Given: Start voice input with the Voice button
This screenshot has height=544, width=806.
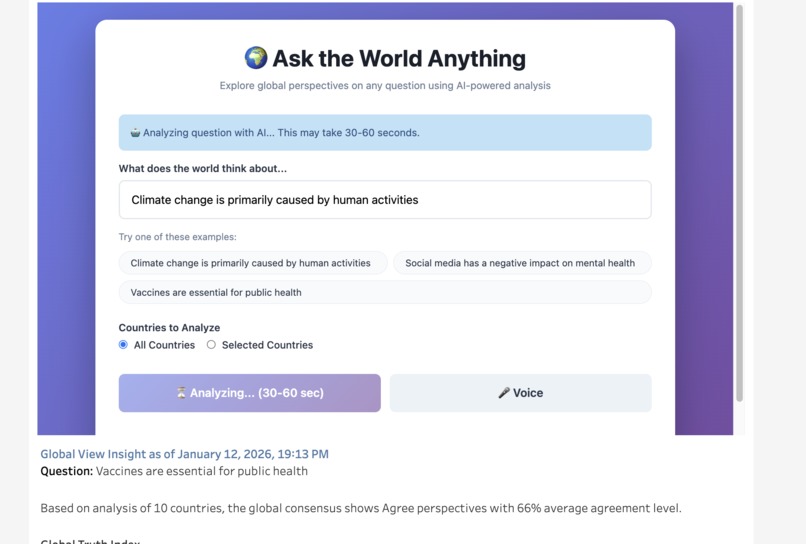Looking at the screenshot, I should [x=521, y=393].
